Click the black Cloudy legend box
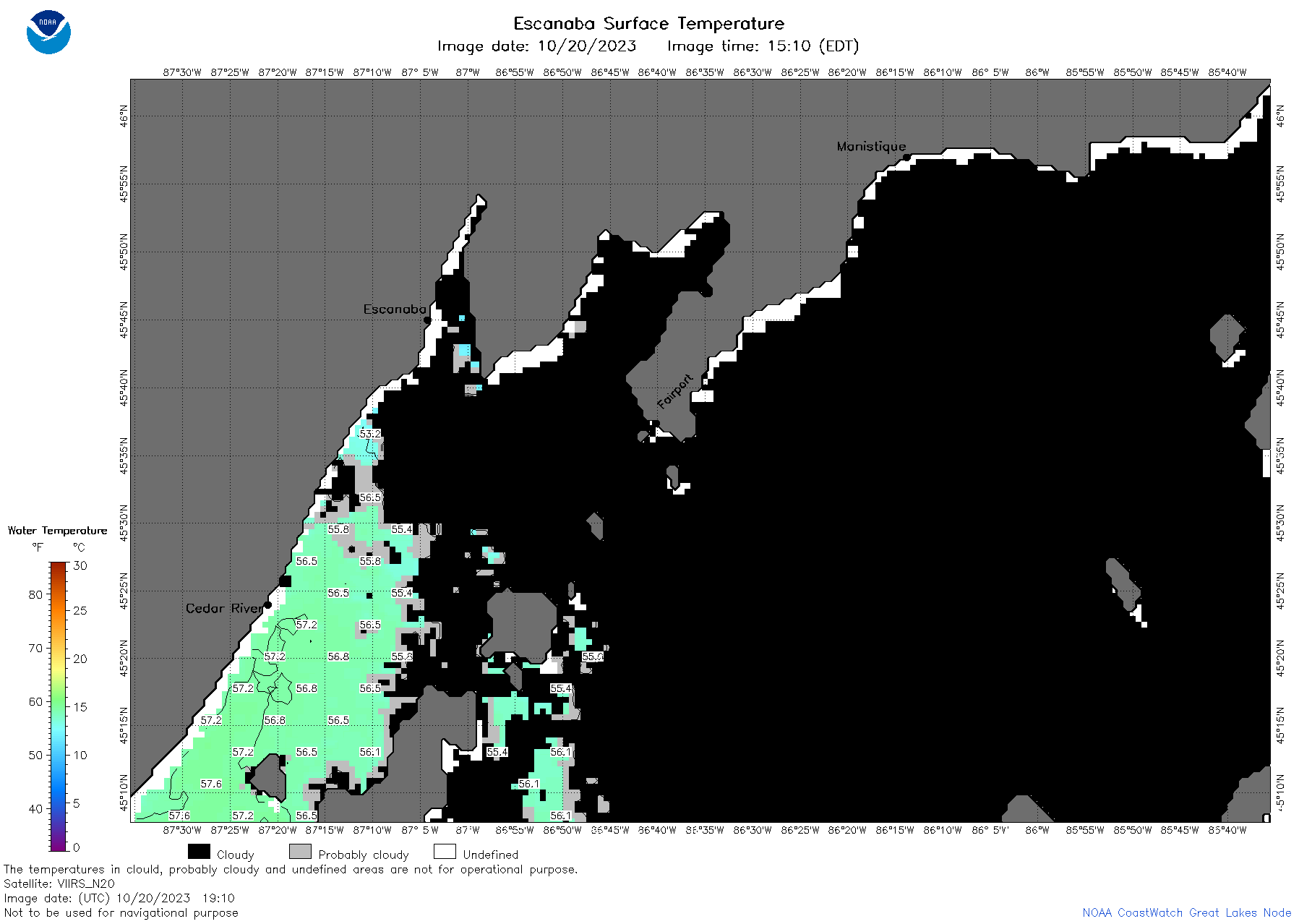Screen dimensions: 1299x924 [199, 852]
